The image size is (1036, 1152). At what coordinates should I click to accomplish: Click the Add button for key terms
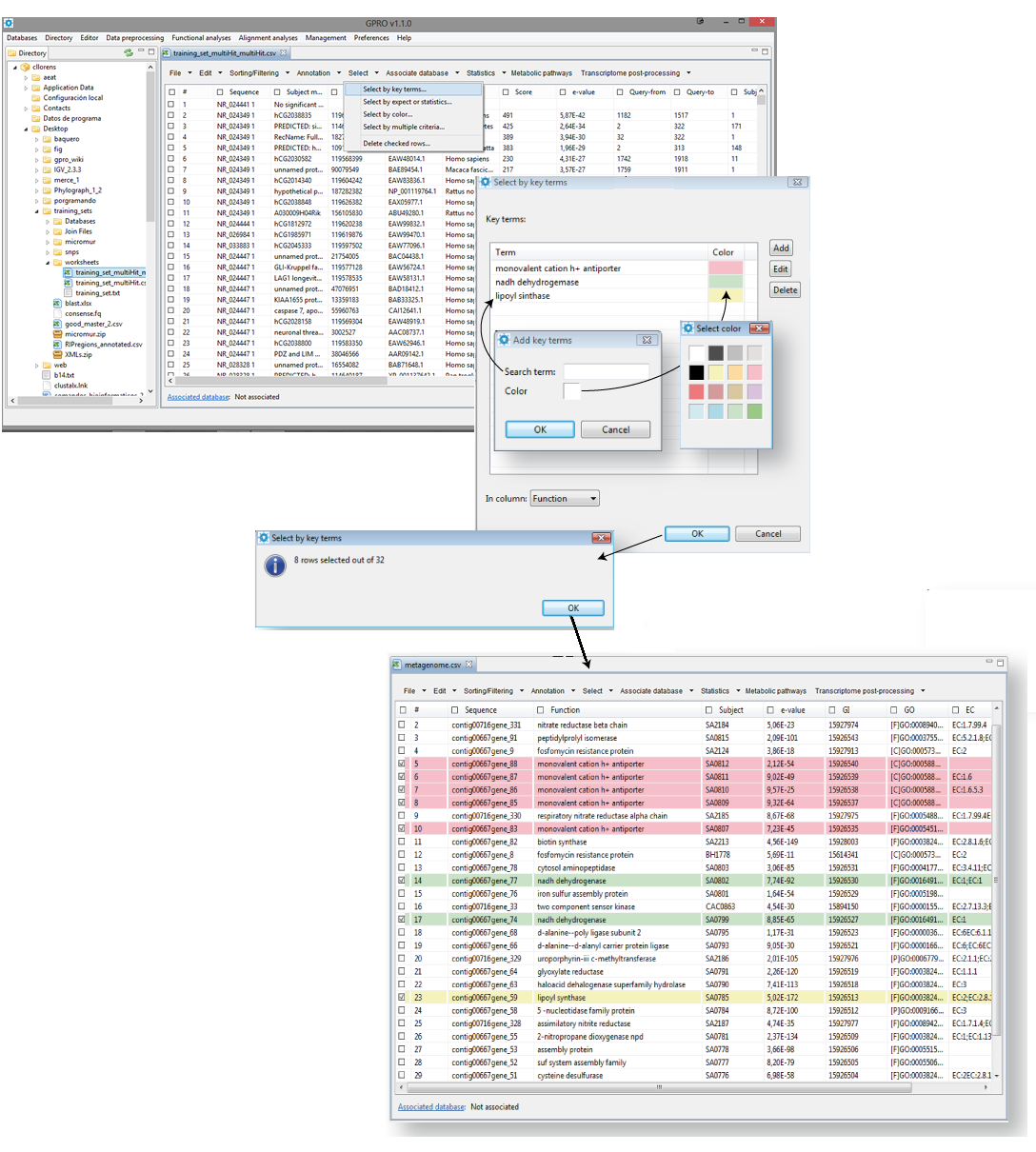click(x=781, y=248)
